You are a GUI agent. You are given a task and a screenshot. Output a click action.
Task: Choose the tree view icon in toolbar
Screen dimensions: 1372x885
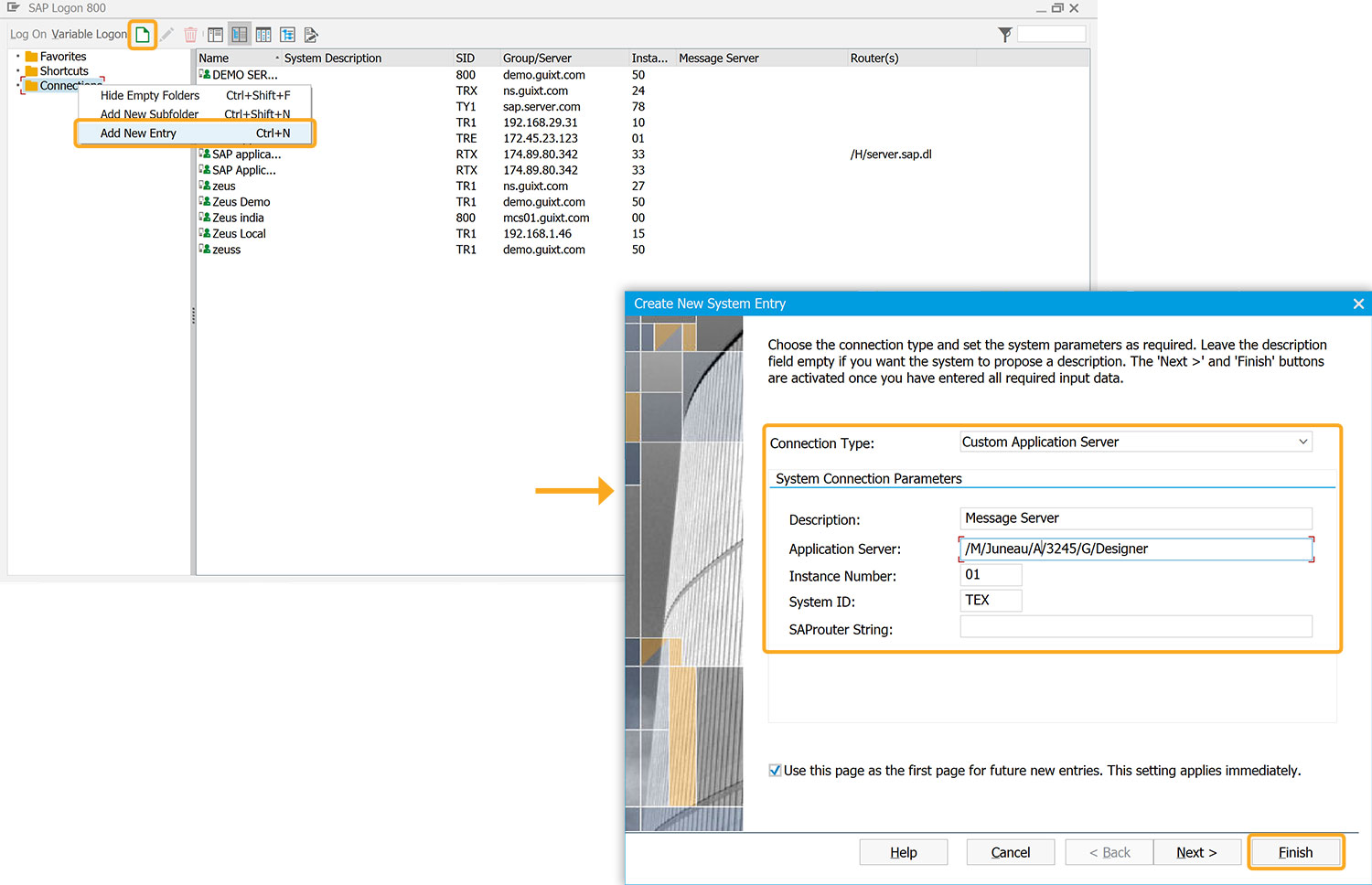click(287, 35)
